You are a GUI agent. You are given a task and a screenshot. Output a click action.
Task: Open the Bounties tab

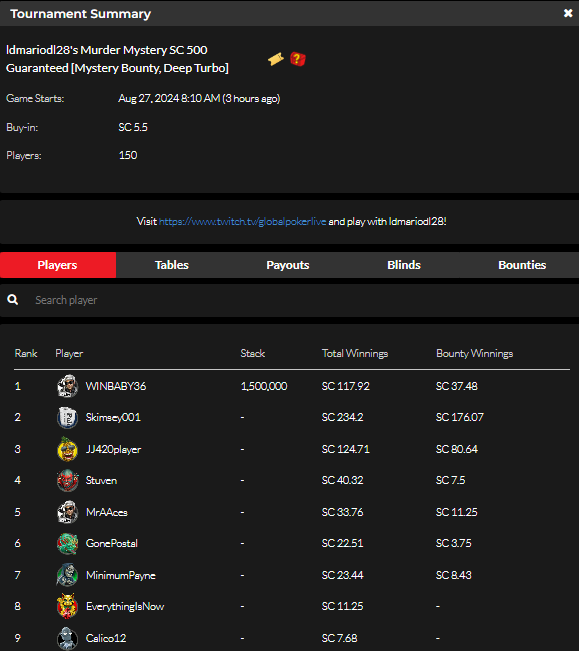tap(522, 265)
